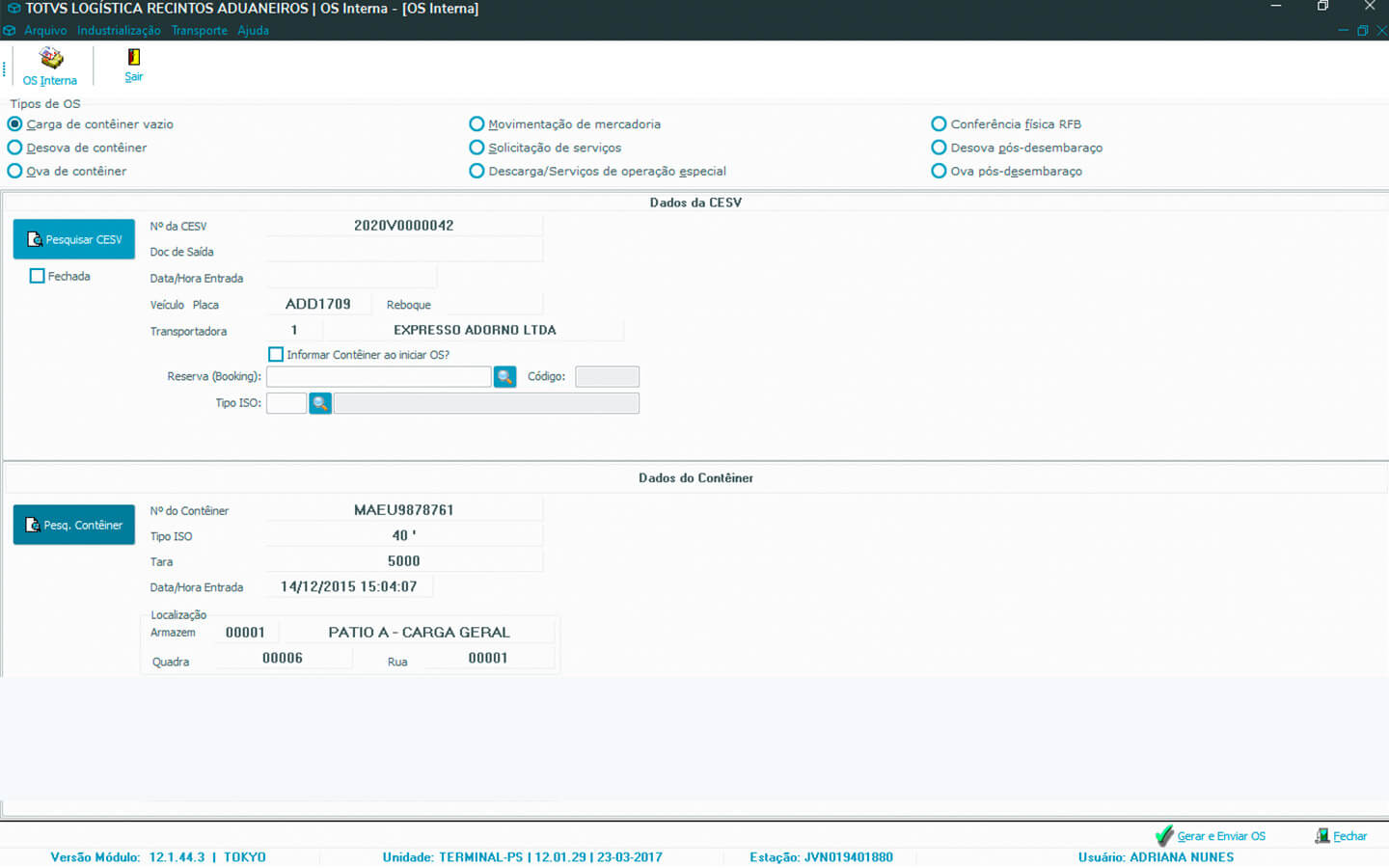This screenshot has width=1389, height=868.
Task: Select Conferência física RFB option
Action: tap(939, 124)
